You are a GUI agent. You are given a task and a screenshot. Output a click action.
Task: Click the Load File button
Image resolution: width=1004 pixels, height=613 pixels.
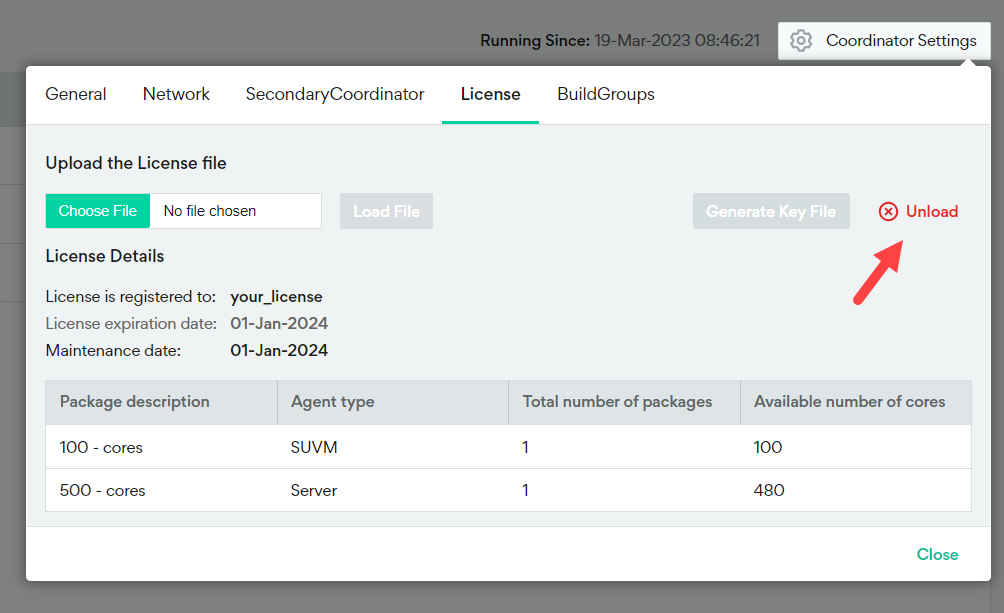(386, 211)
